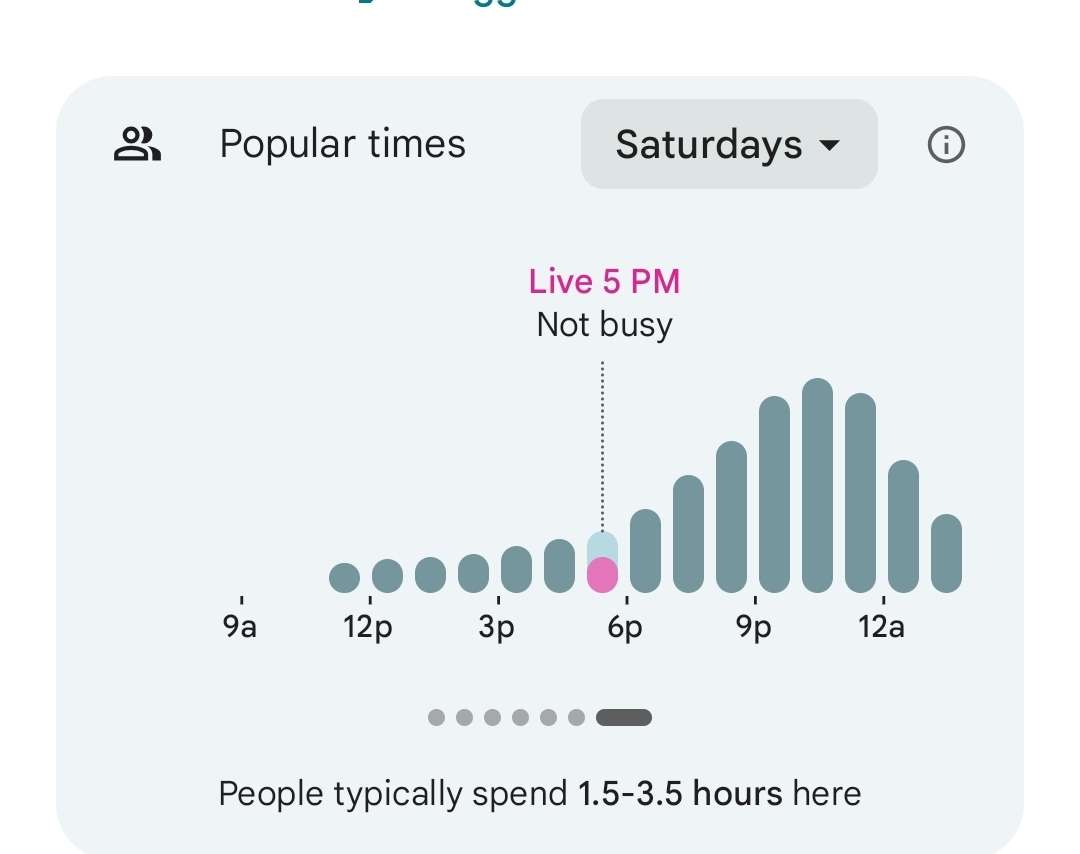Tap the active pill-shaped page indicator
Viewport: 1080px width, 854px height.
623,717
